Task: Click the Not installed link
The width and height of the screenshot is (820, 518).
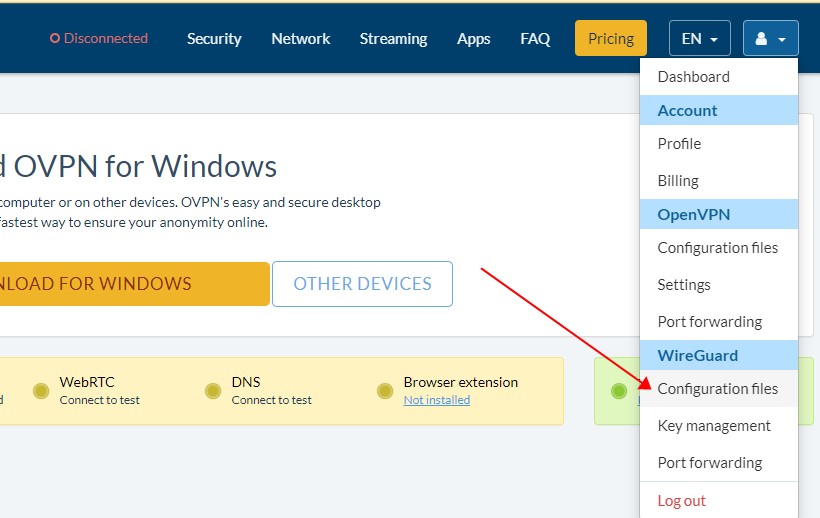Action: tap(437, 400)
